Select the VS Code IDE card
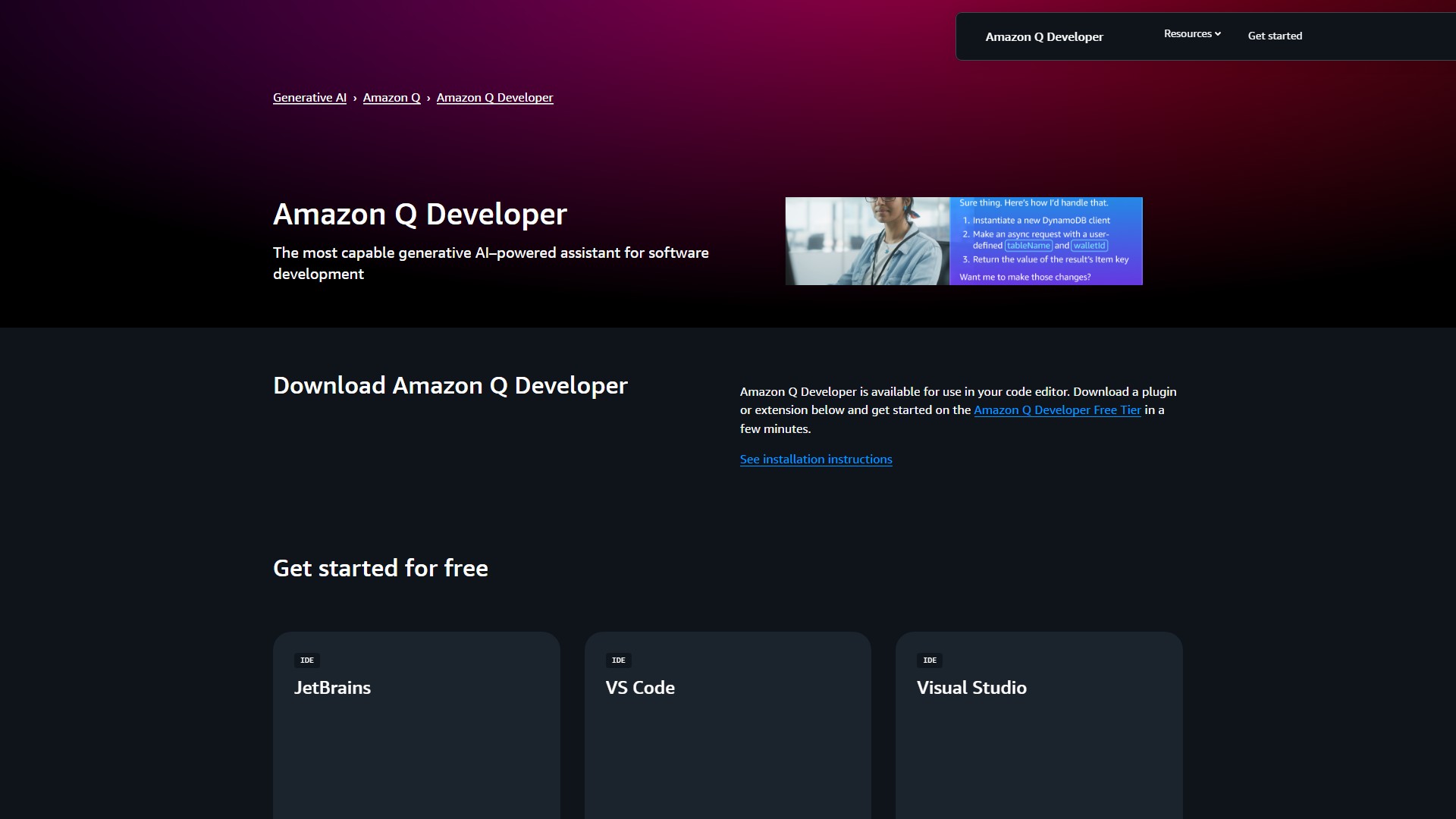Image resolution: width=1456 pixels, height=819 pixels. (x=727, y=724)
